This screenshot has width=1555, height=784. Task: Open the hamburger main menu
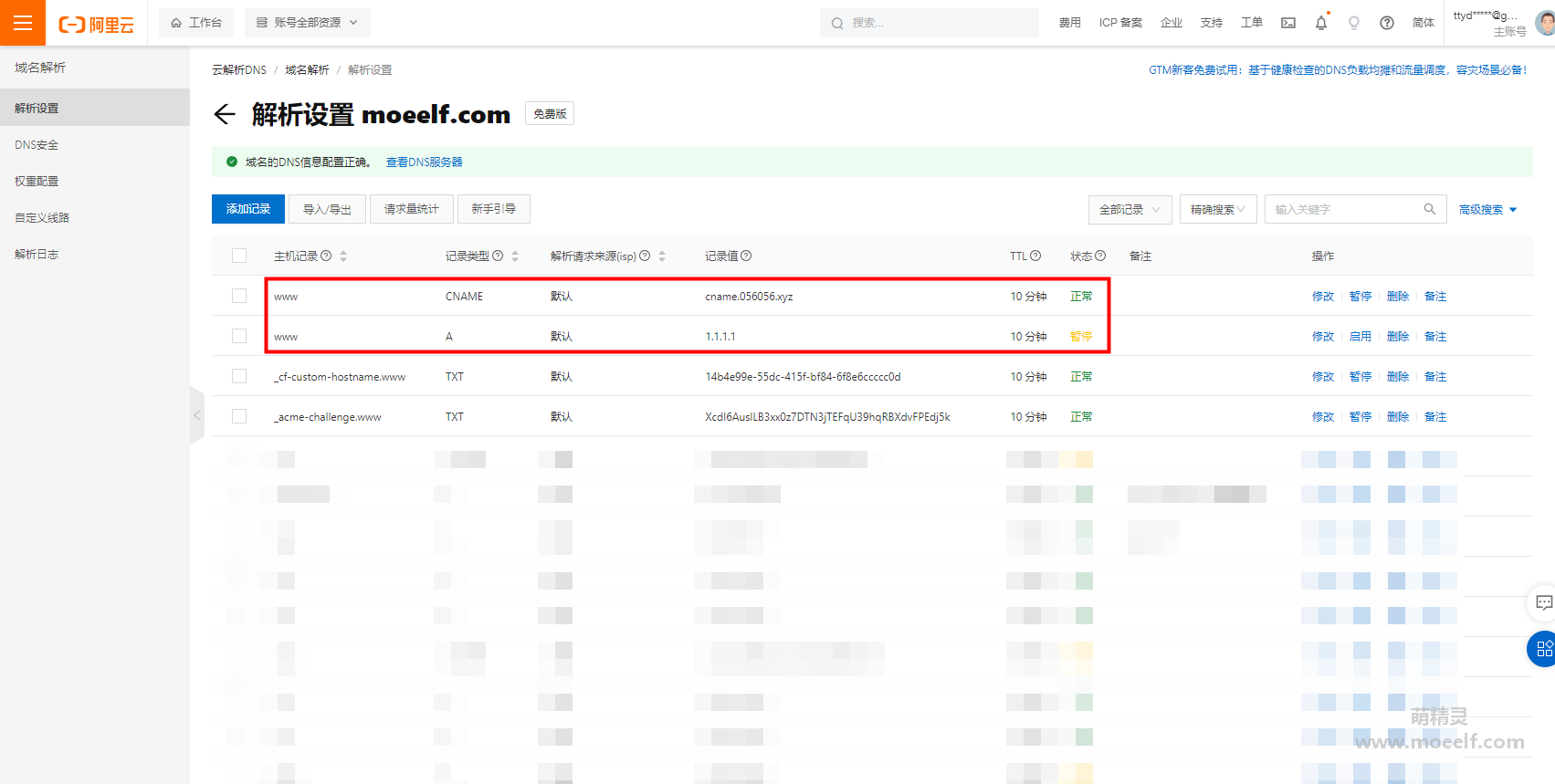(23, 23)
